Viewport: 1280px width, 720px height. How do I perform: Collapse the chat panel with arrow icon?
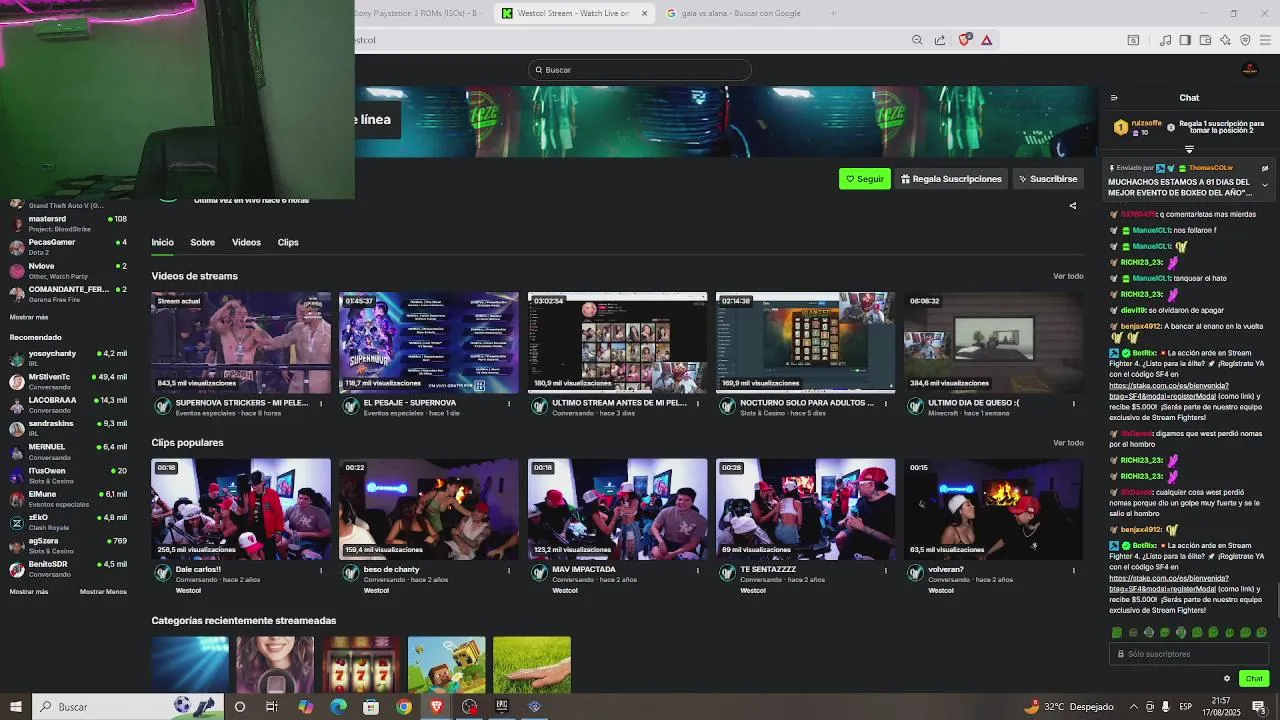(1114, 98)
